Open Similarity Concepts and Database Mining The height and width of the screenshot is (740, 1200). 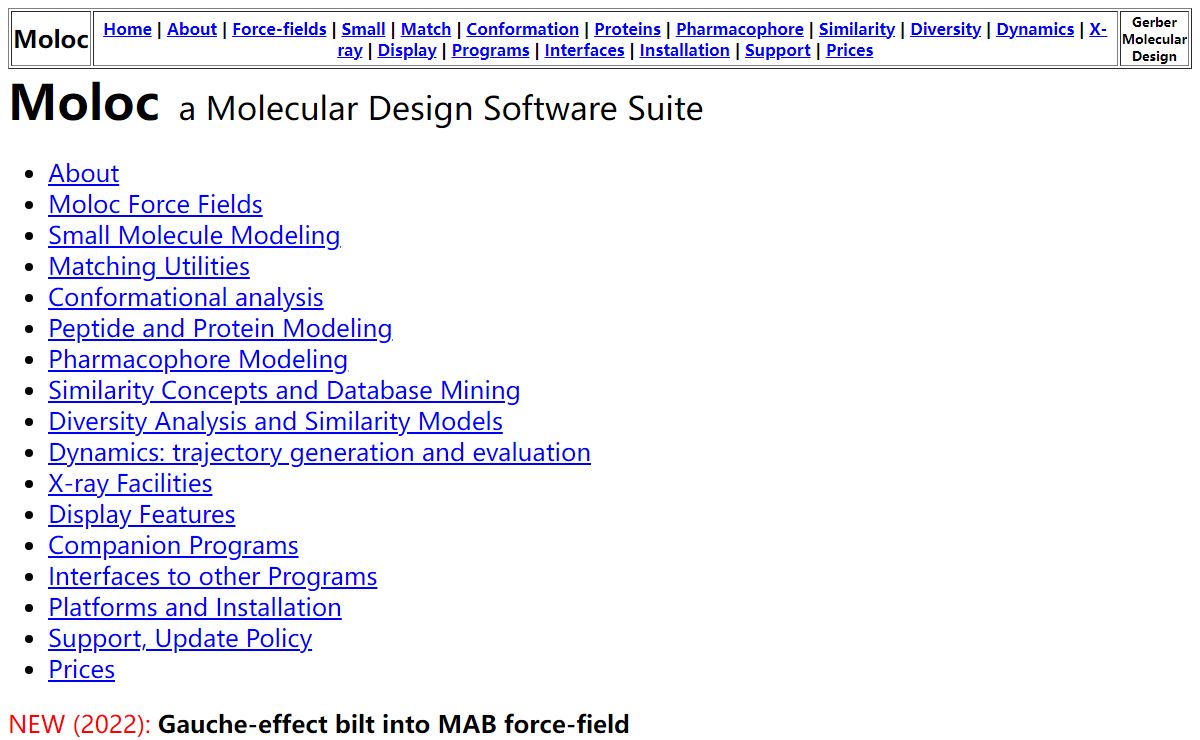coord(284,391)
